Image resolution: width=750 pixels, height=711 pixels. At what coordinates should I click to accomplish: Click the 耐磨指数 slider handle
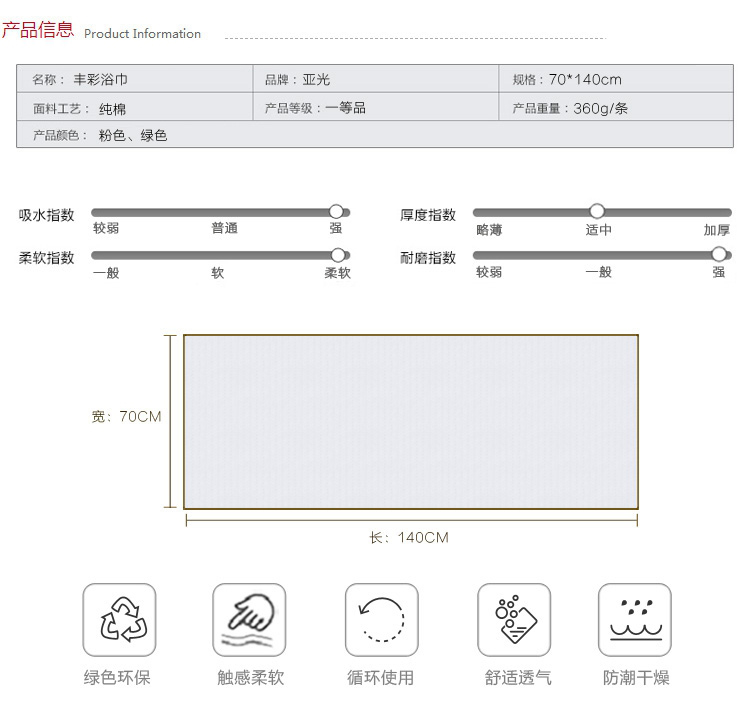[718, 254]
